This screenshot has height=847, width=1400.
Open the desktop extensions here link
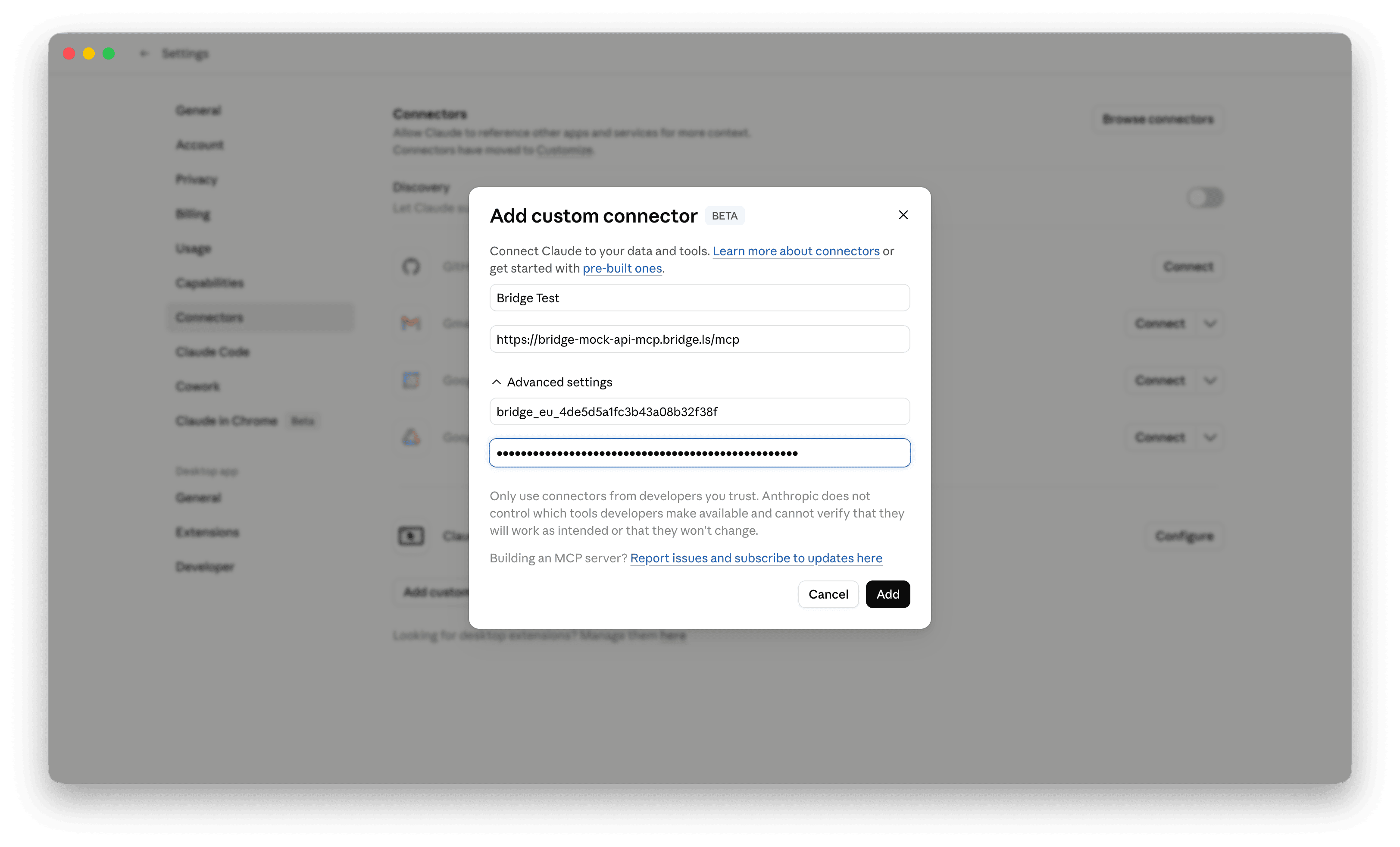pyautogui.click(x=673, y=636)
